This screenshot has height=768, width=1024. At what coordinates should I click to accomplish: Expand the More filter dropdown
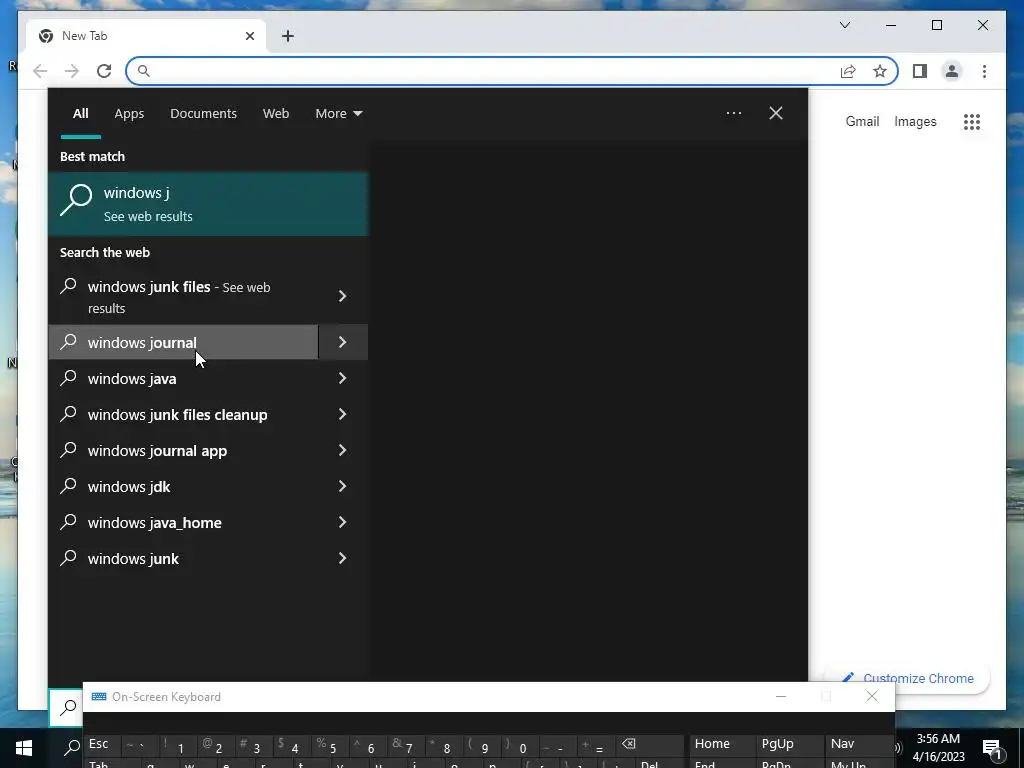click(x=338, y=114)
